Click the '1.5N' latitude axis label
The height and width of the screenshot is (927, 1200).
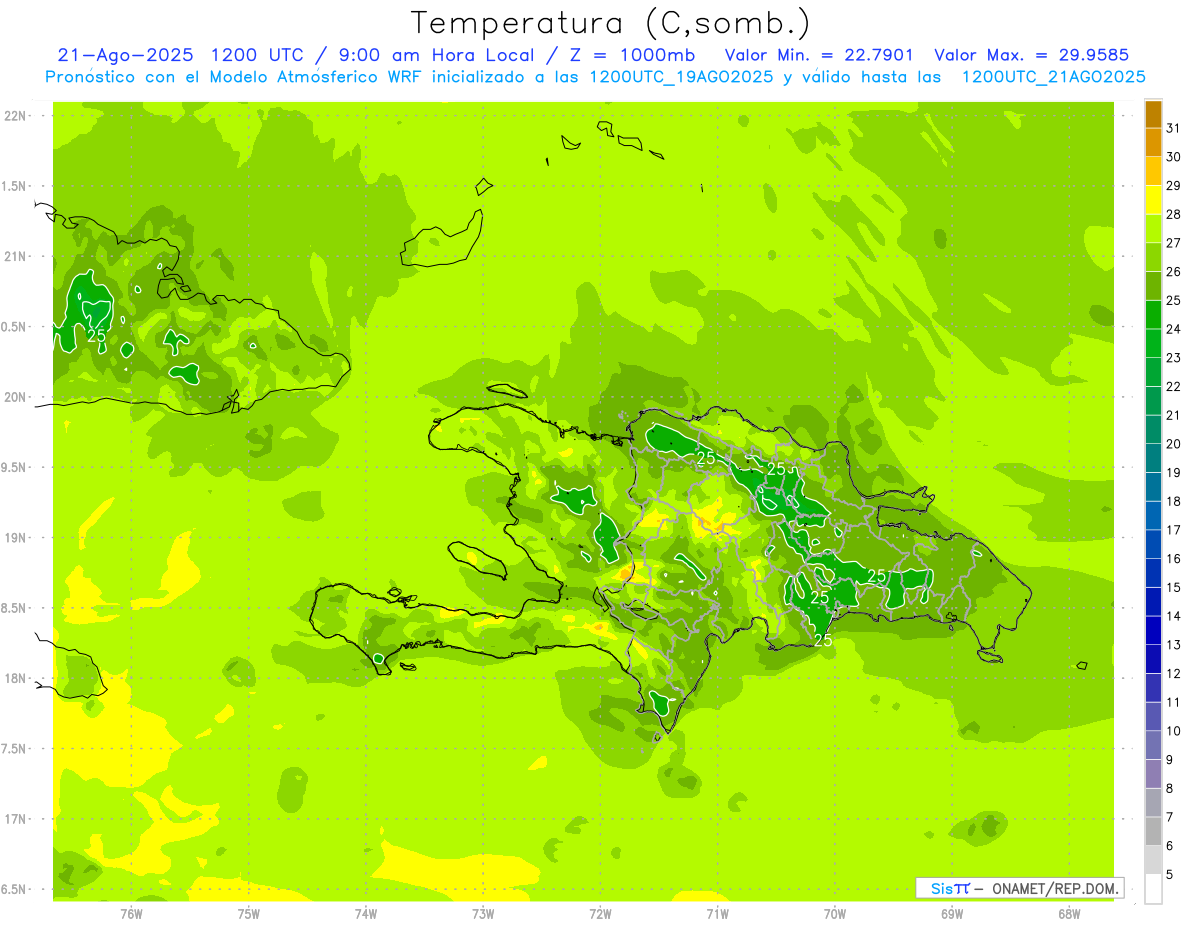[15, 186]
